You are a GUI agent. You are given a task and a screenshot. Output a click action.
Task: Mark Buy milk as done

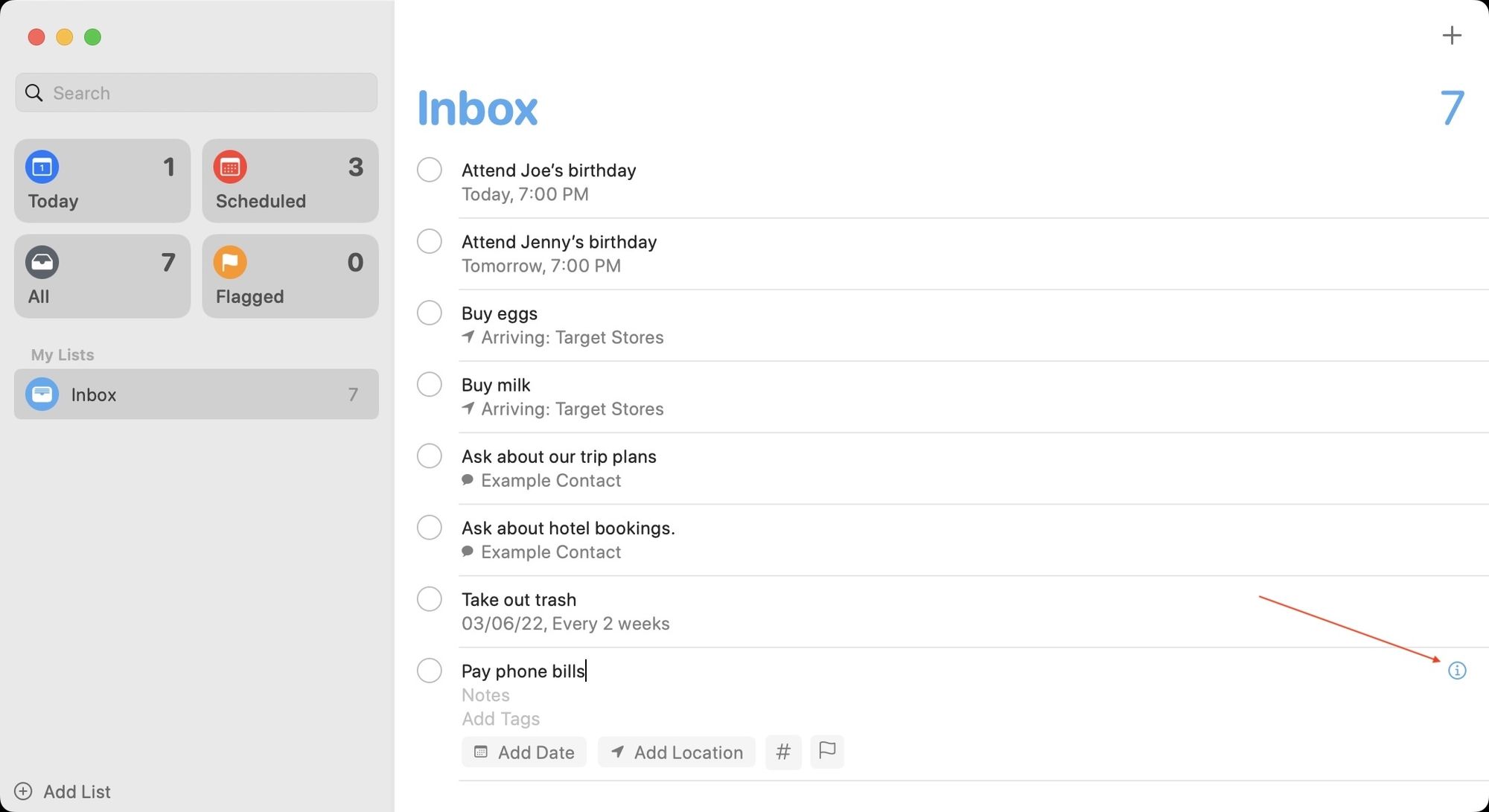429,385
